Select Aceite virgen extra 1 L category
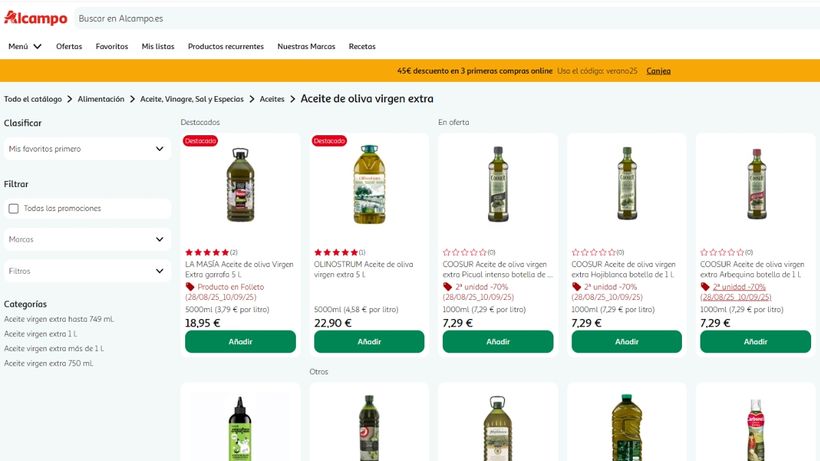820x461 pixels. [x=41, y=334]
